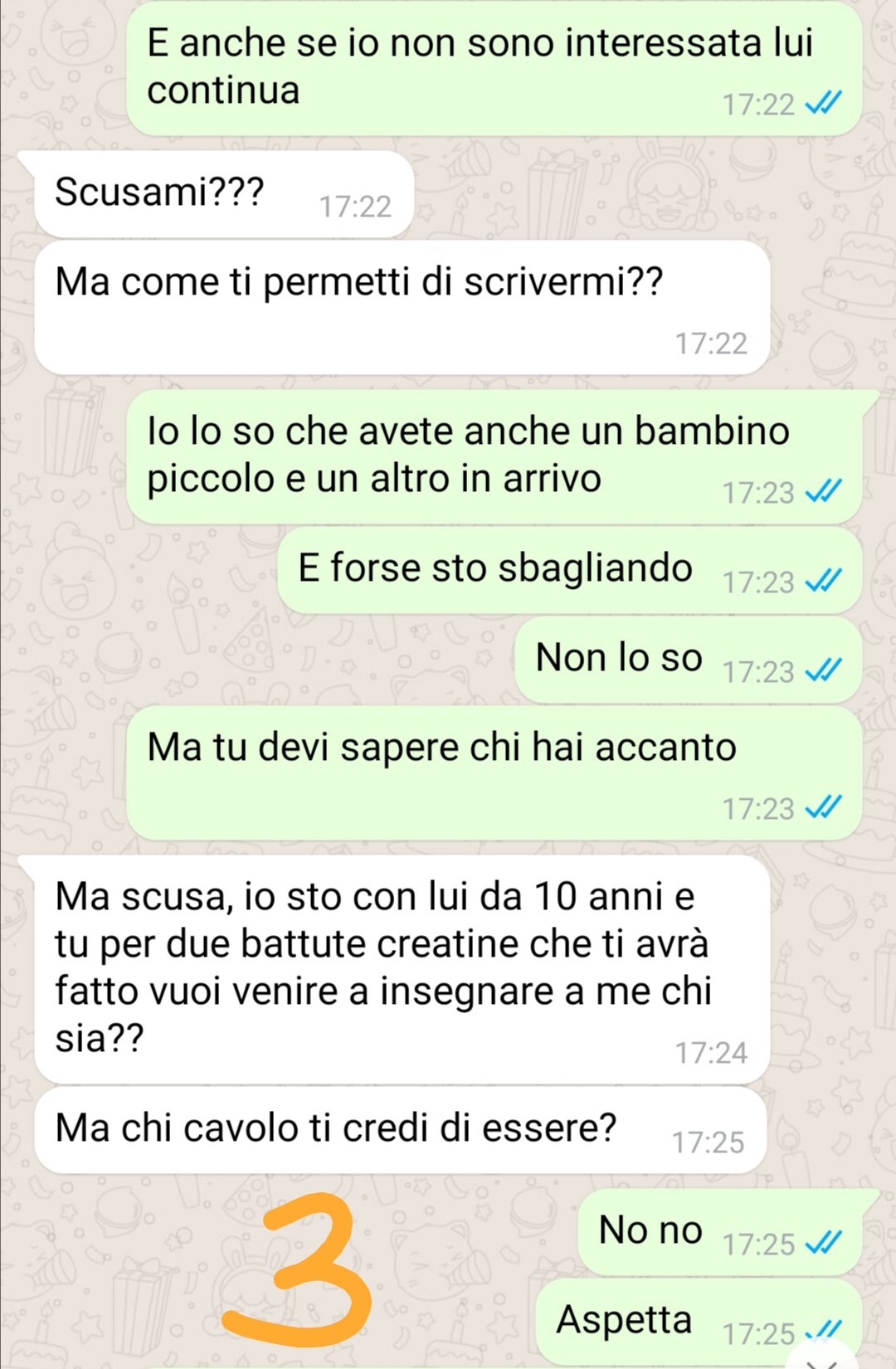Viewport: 896px width, 1369px height.
Task: Tap the ticks on 'bambino piccolo' message
Action: 824,491
